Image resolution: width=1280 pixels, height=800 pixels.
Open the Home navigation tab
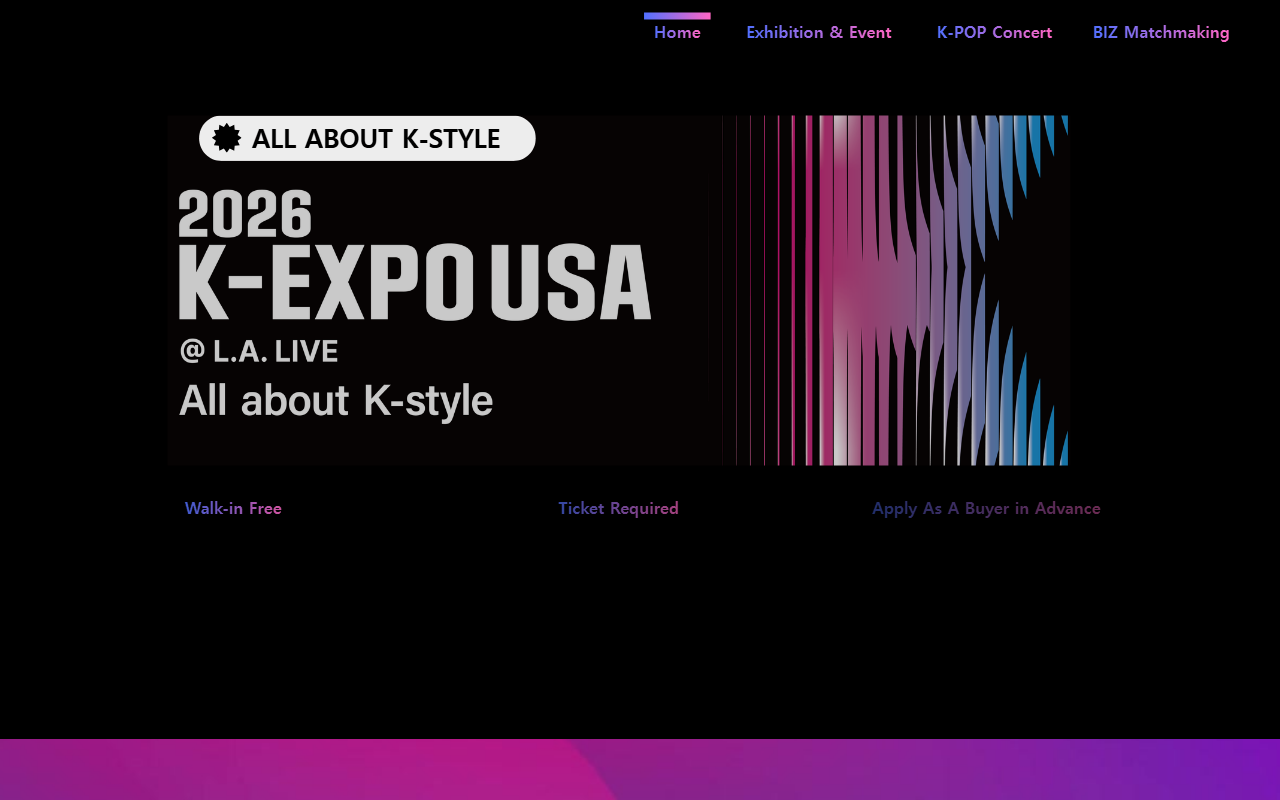click(677, 32)
